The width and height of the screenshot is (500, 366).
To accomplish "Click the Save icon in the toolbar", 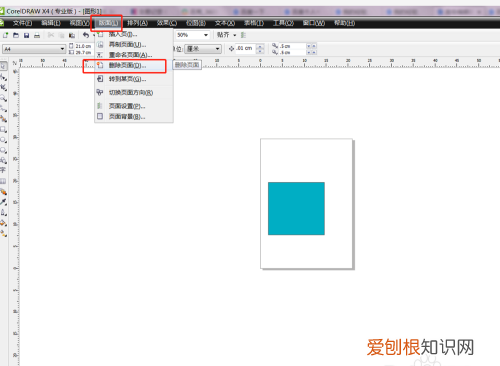I will coord(26,35).
